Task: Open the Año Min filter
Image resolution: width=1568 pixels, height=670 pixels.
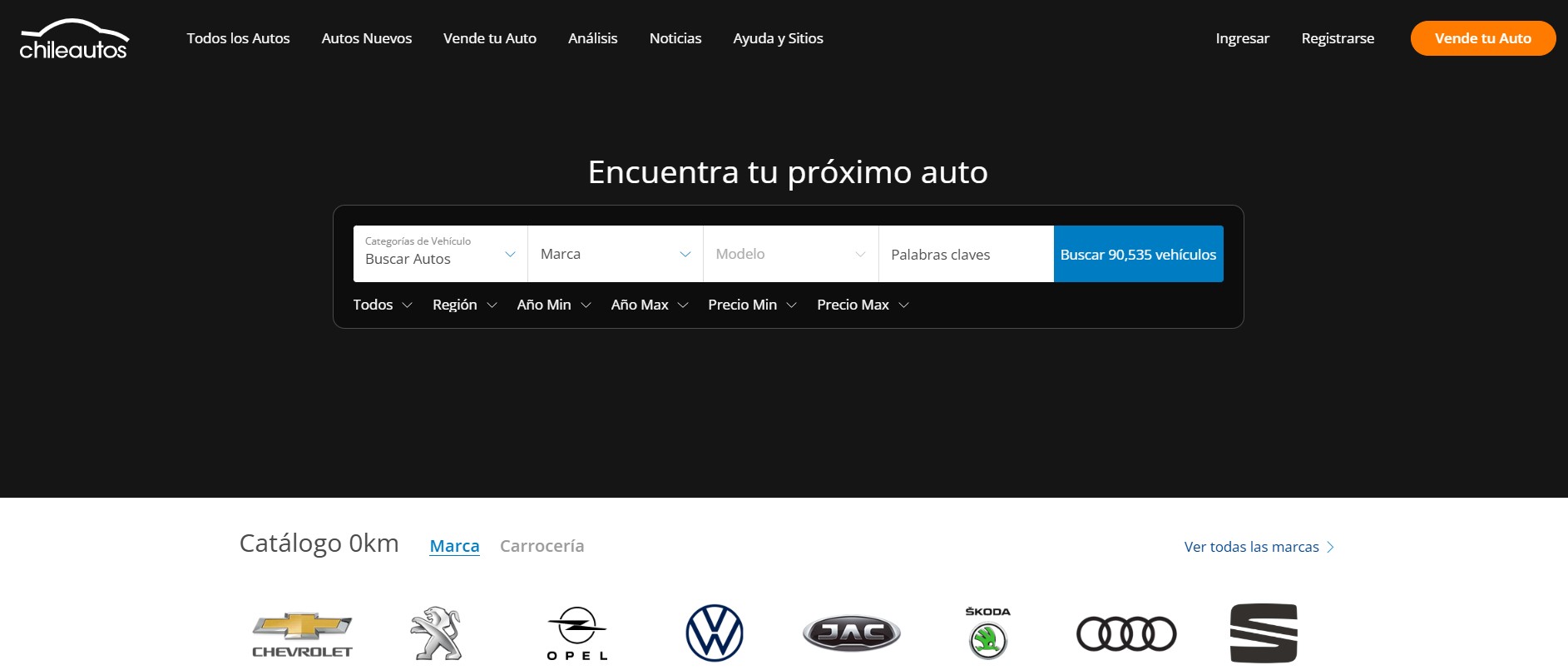Action: coord(553,305)
